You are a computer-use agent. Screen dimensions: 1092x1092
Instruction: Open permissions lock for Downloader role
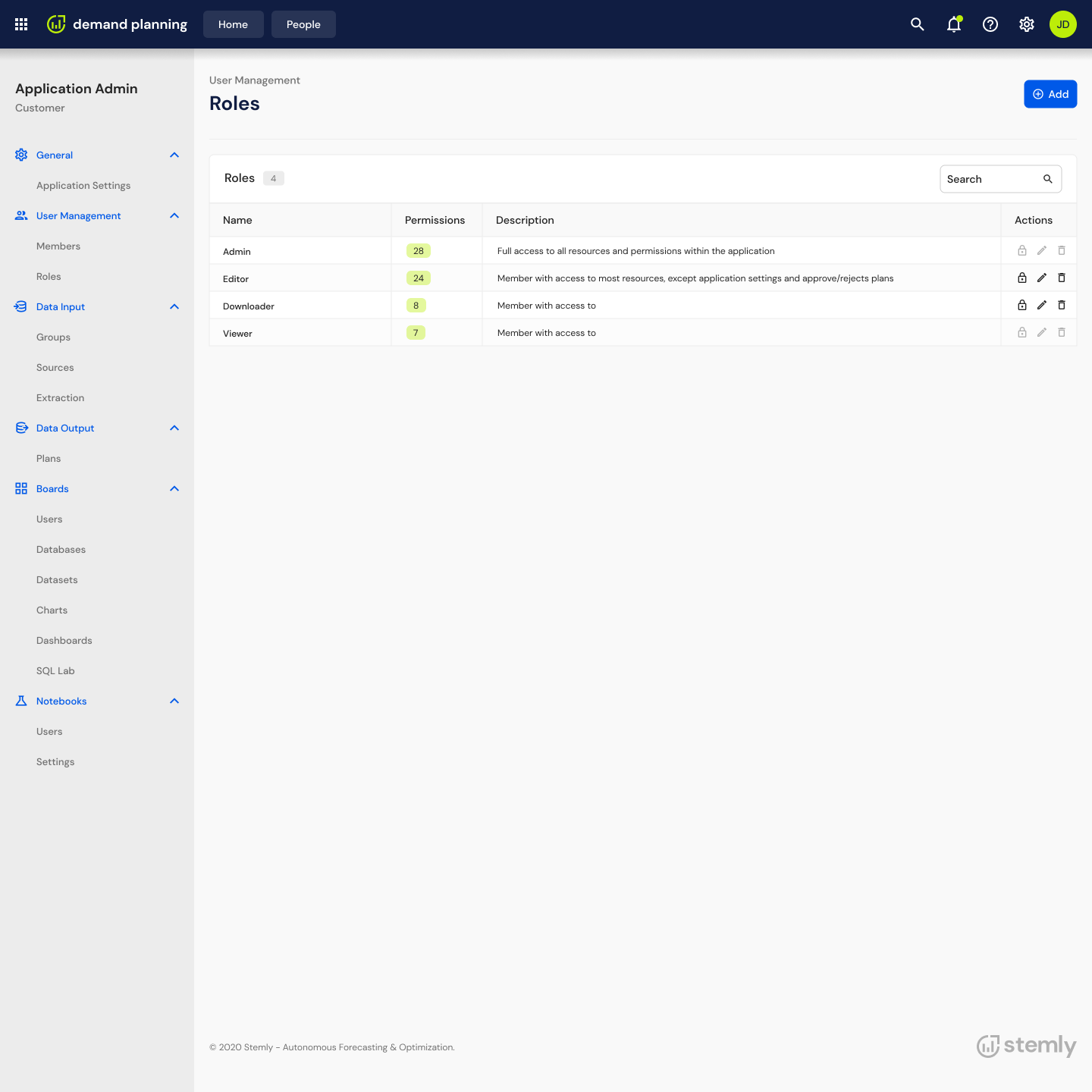tap(1022, 305)
